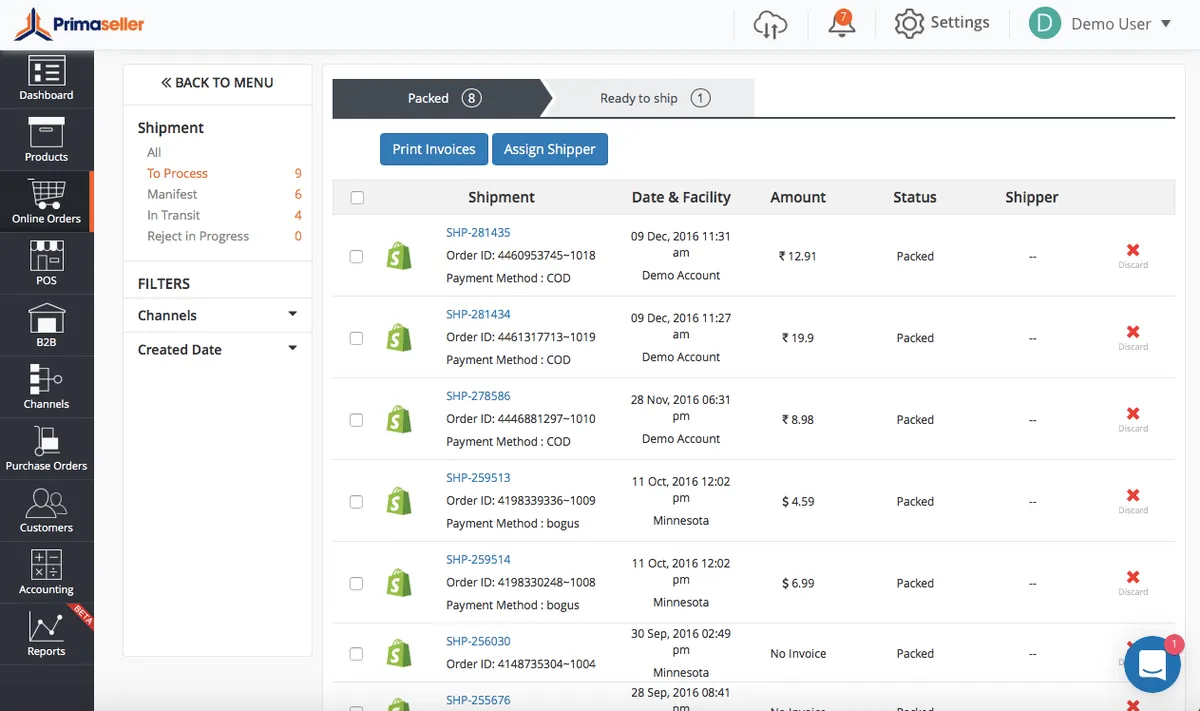Expand the Channels filter
1200x711 pixels.
pyautogui.click(x=218, y=315)
